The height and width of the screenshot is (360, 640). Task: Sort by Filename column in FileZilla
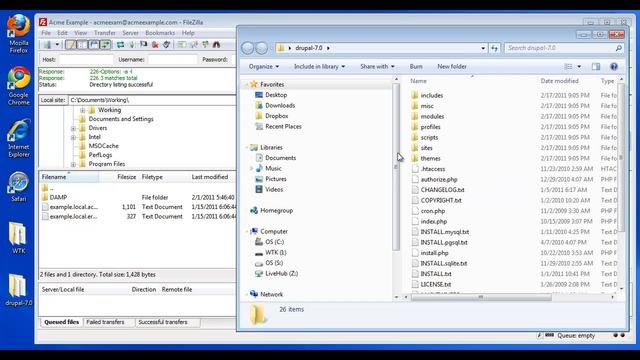69,177
